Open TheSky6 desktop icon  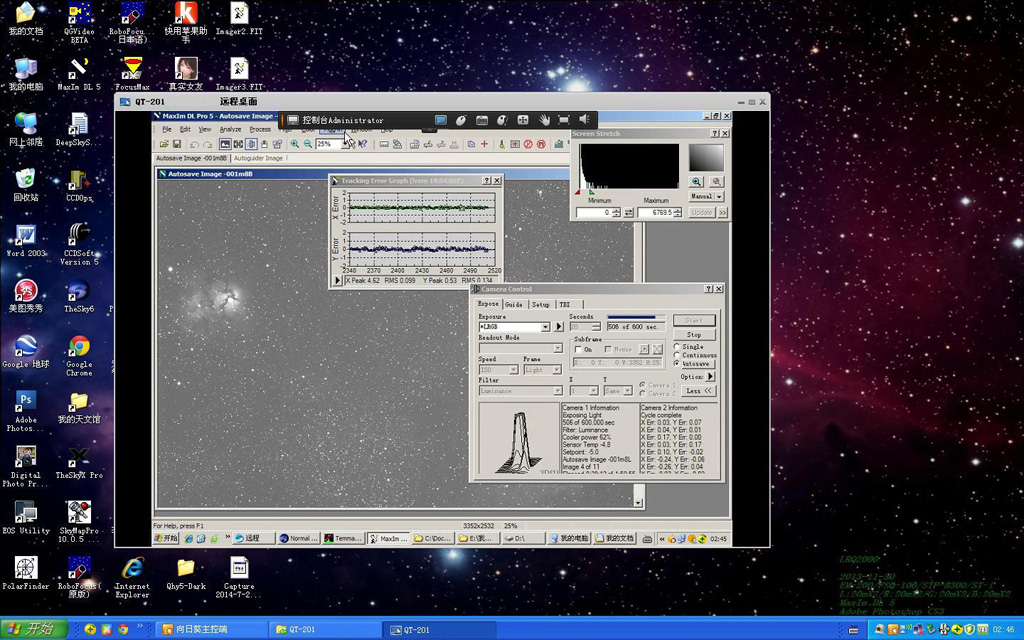click(79, 296)
